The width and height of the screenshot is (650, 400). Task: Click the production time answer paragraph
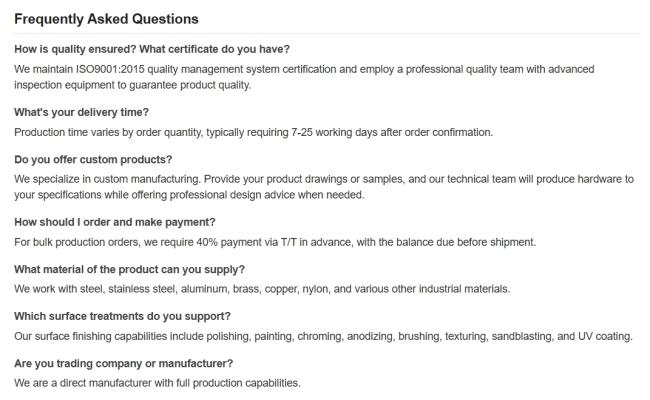pos(253,132)
